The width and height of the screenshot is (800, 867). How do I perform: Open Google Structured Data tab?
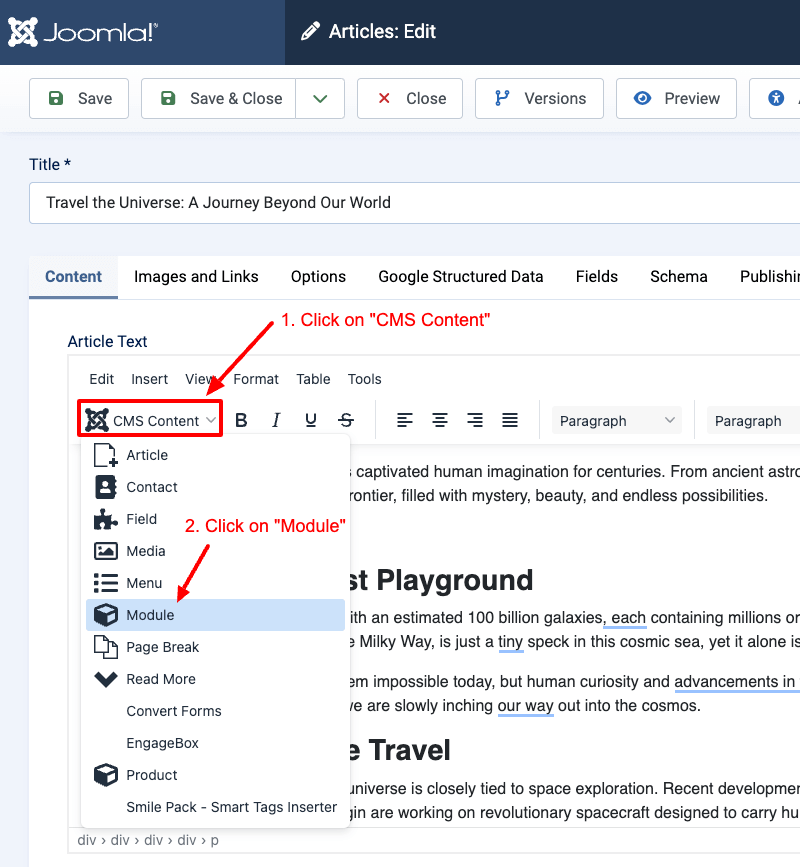461,276
